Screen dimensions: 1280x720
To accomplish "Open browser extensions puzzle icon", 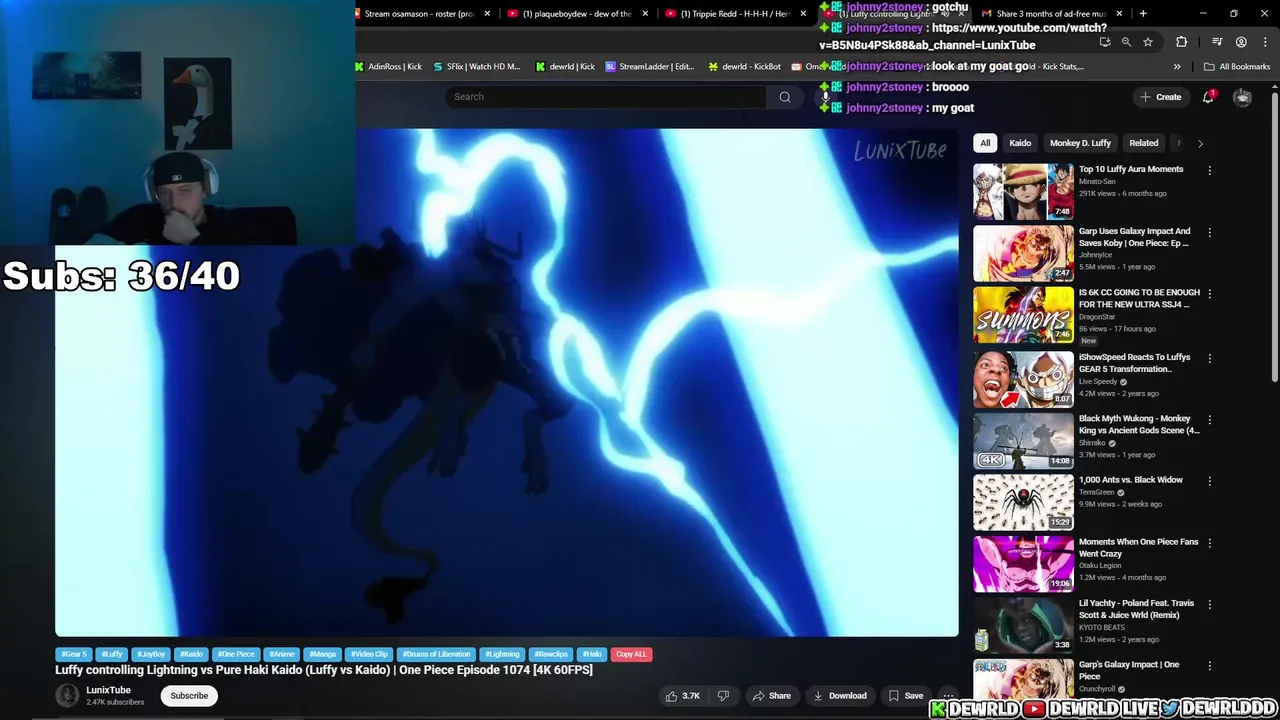I will point(1182,42).
